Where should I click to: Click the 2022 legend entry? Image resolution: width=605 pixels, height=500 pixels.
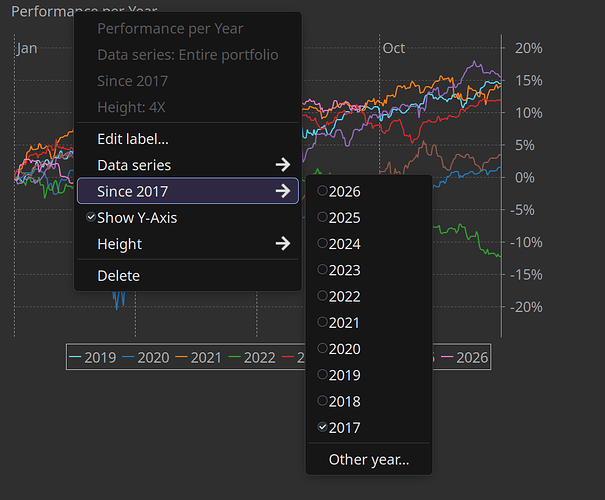(252, 357)
